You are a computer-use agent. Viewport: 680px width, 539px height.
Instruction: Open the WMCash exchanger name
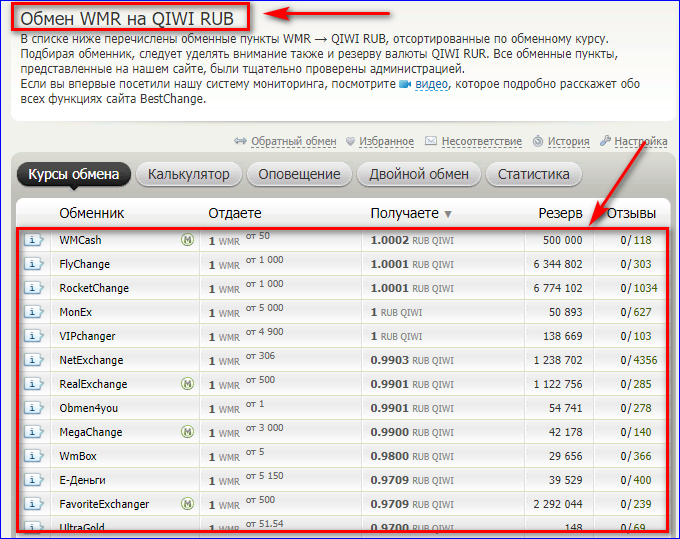[x=80, y=240]
